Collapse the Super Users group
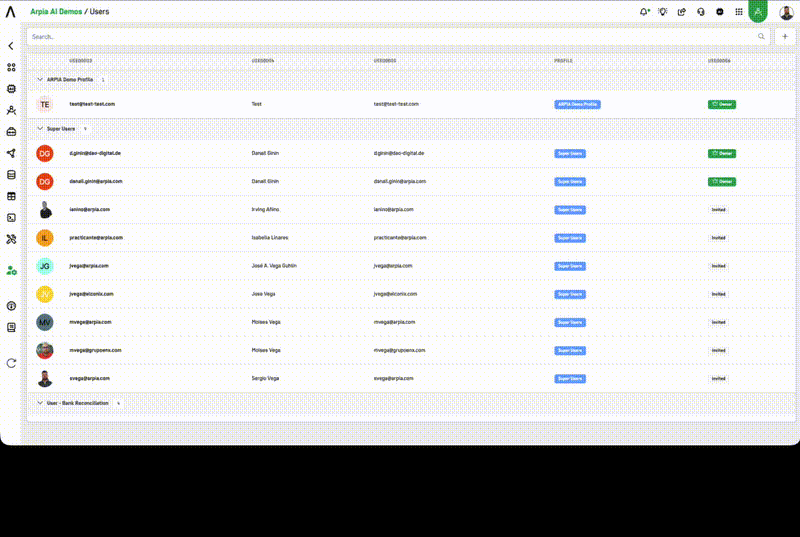The width and height of the screenshot is (800, 537). (40, 129)
